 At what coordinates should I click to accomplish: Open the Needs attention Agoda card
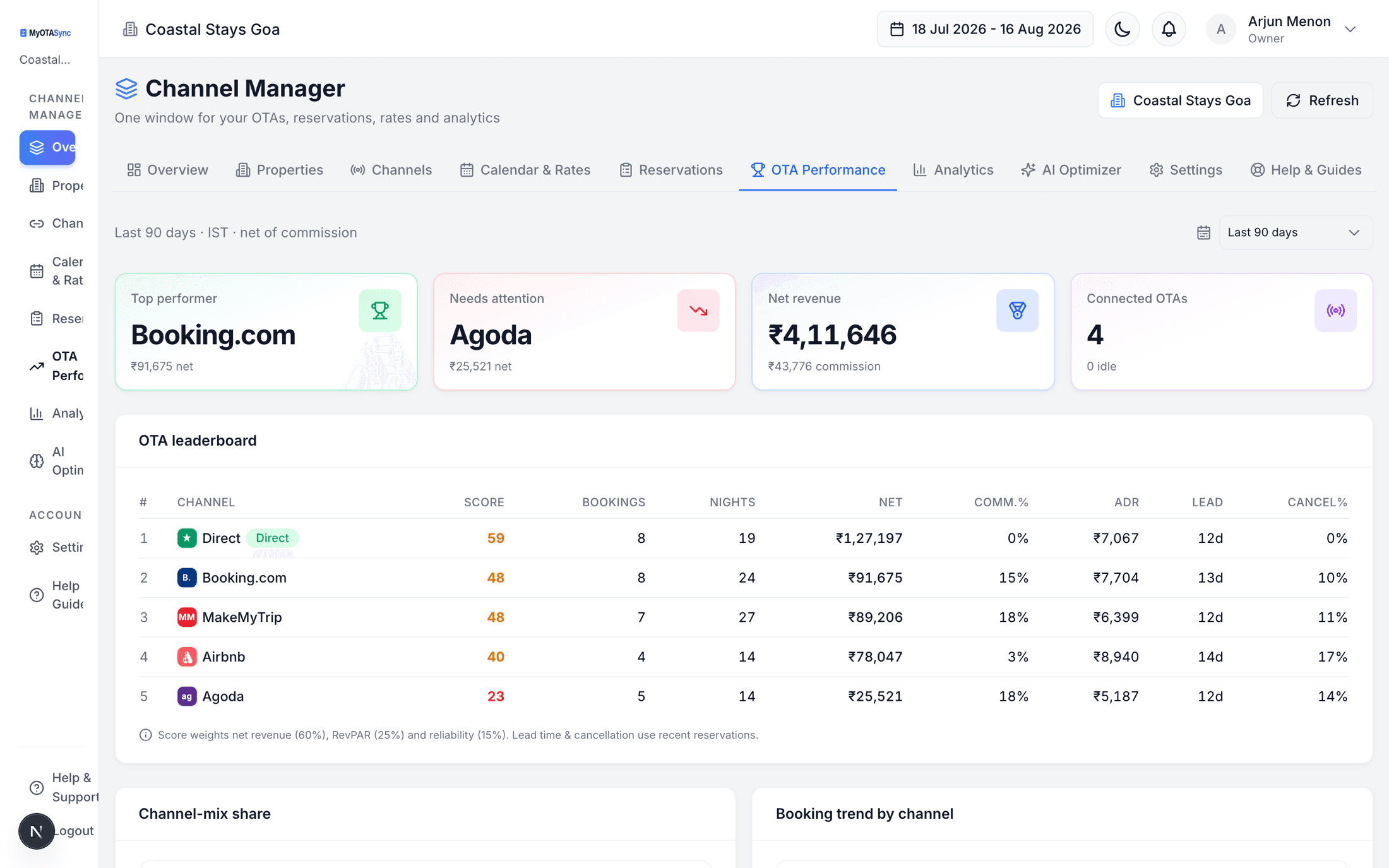(585, 331)
